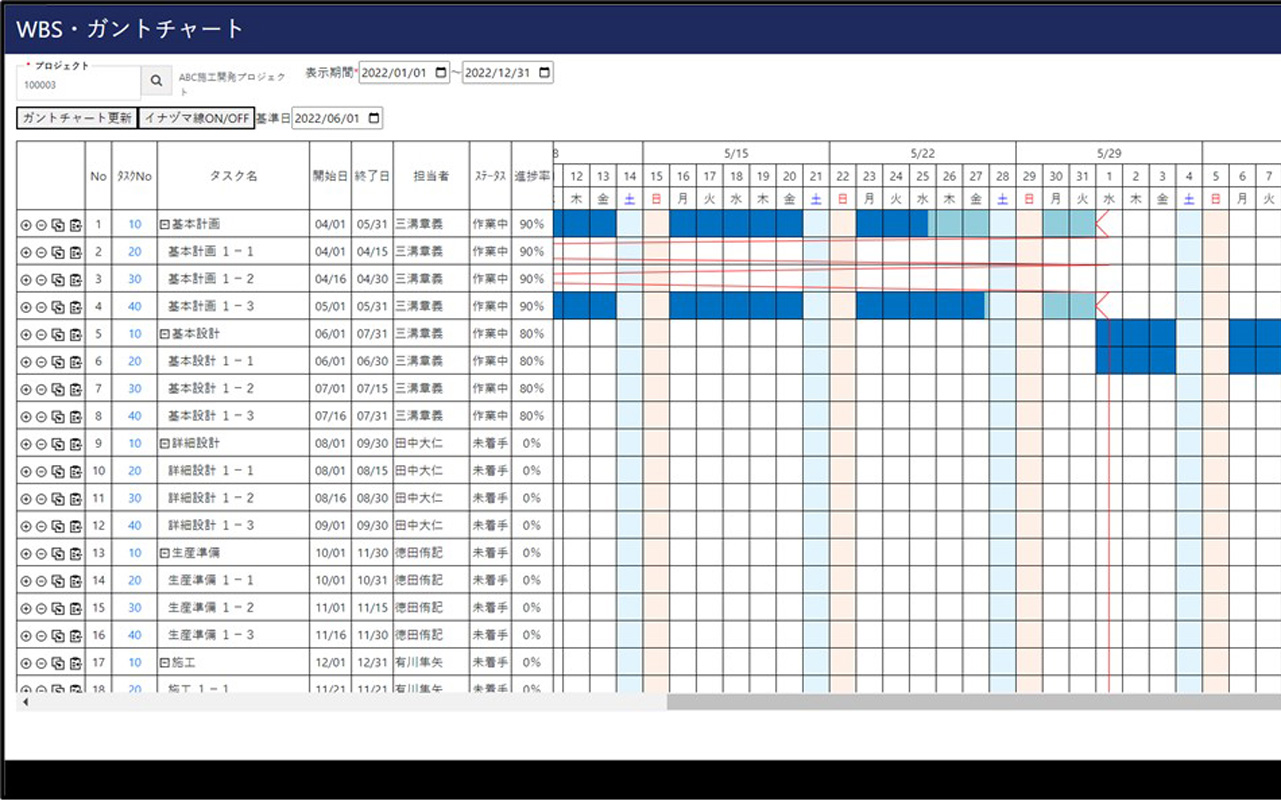1281x800 pixels.
Task: Click the copy icon in row 3
Action: (x=58, y=280)
